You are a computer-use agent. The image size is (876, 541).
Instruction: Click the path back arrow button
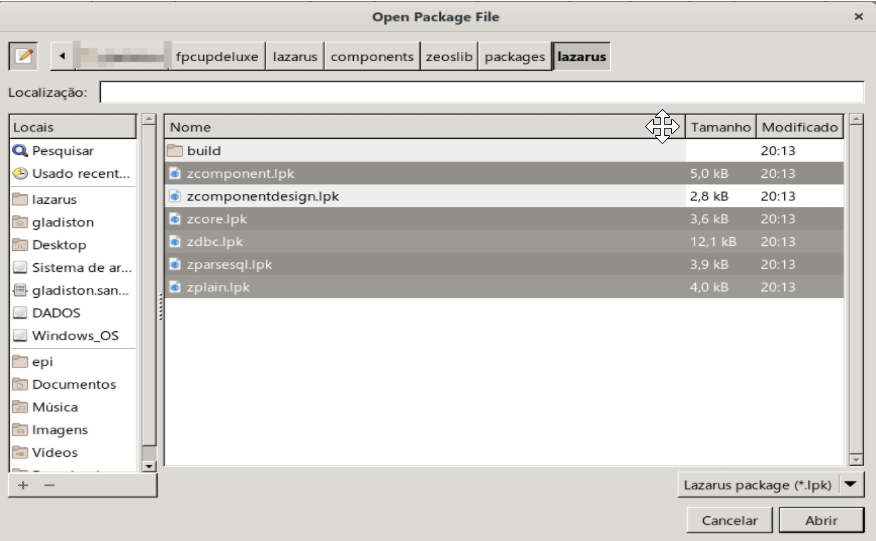pyautogui.click(x=62, y=56)
